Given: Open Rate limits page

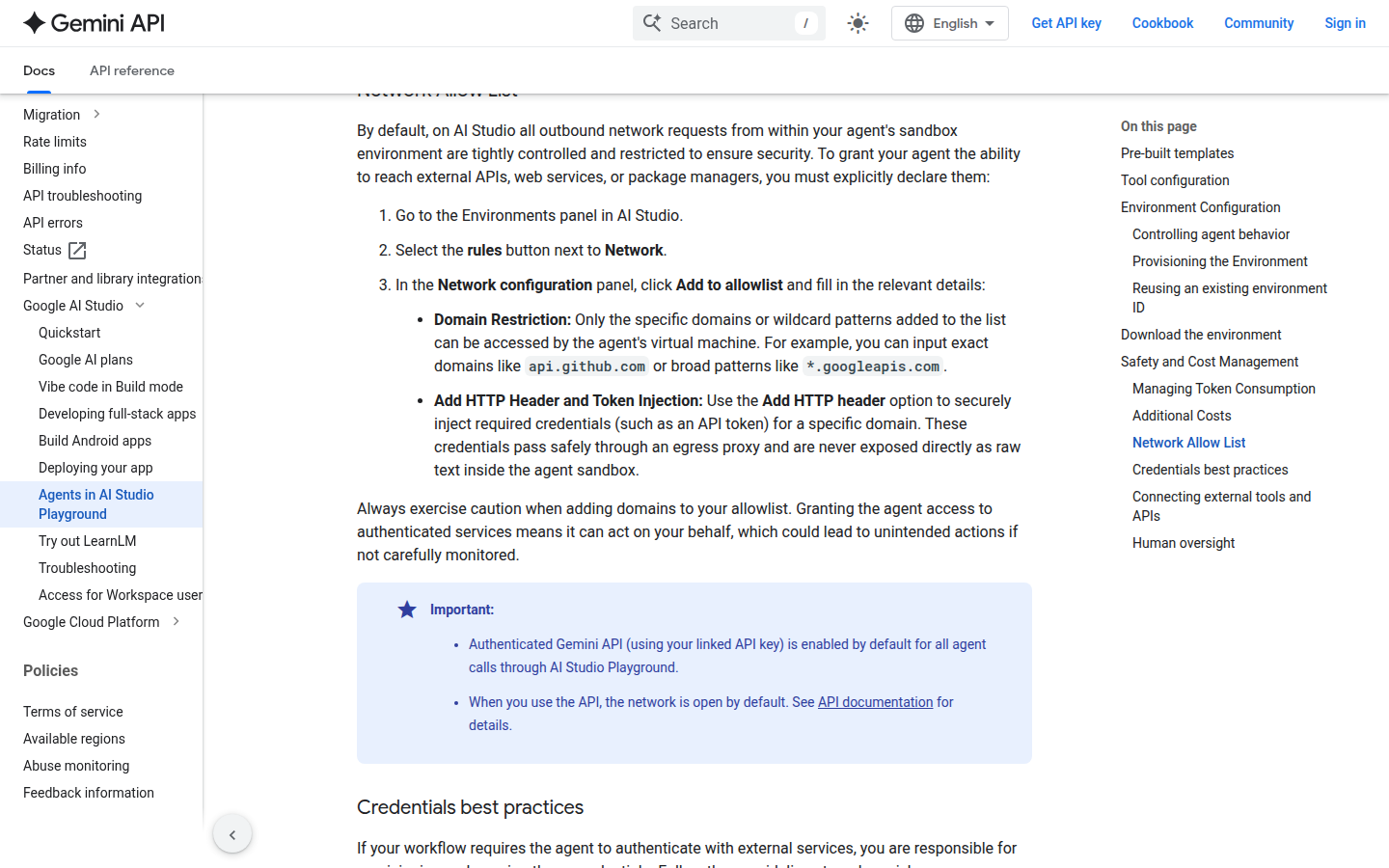Looking at the screenshot, I should coord(55,142).
